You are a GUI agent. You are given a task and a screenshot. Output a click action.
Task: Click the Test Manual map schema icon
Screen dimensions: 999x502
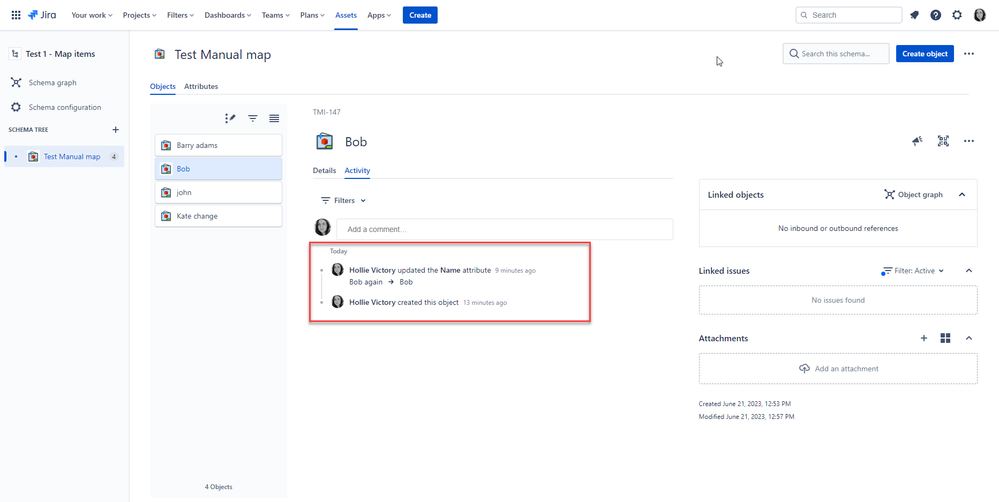160,55
